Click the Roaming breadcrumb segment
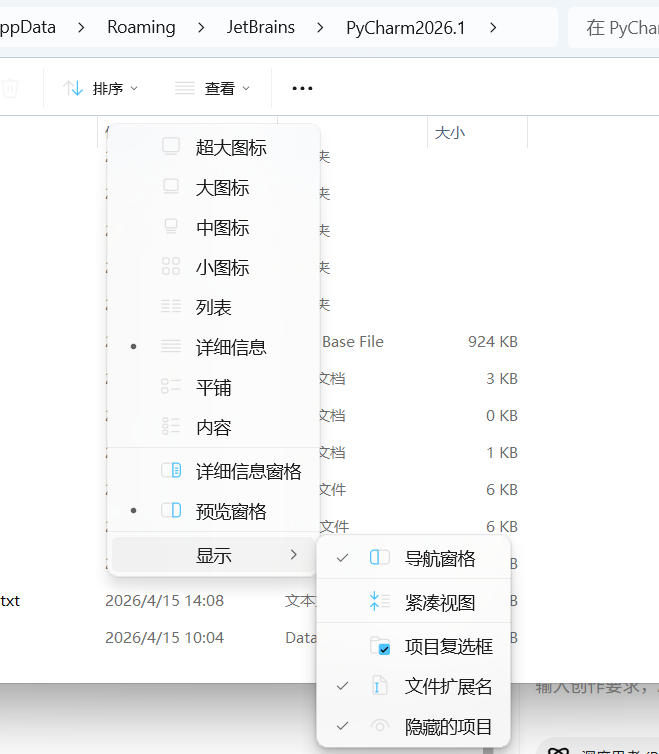Image resolution: width=659 pixels, height=754 pixels. click(x=141, y=27)
